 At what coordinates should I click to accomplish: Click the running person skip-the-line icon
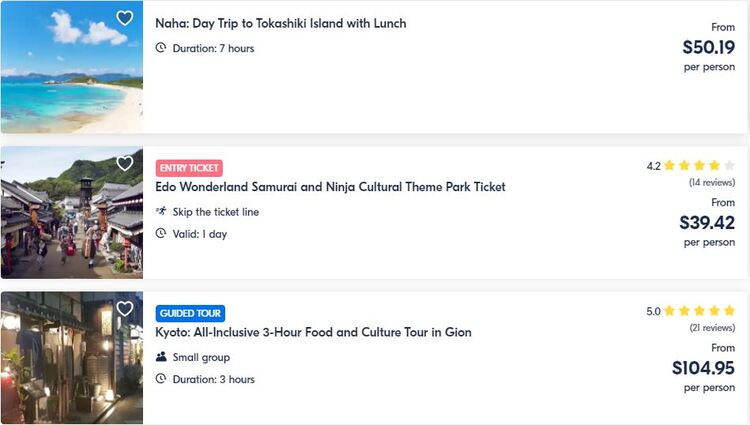click(x=161, y=211)
